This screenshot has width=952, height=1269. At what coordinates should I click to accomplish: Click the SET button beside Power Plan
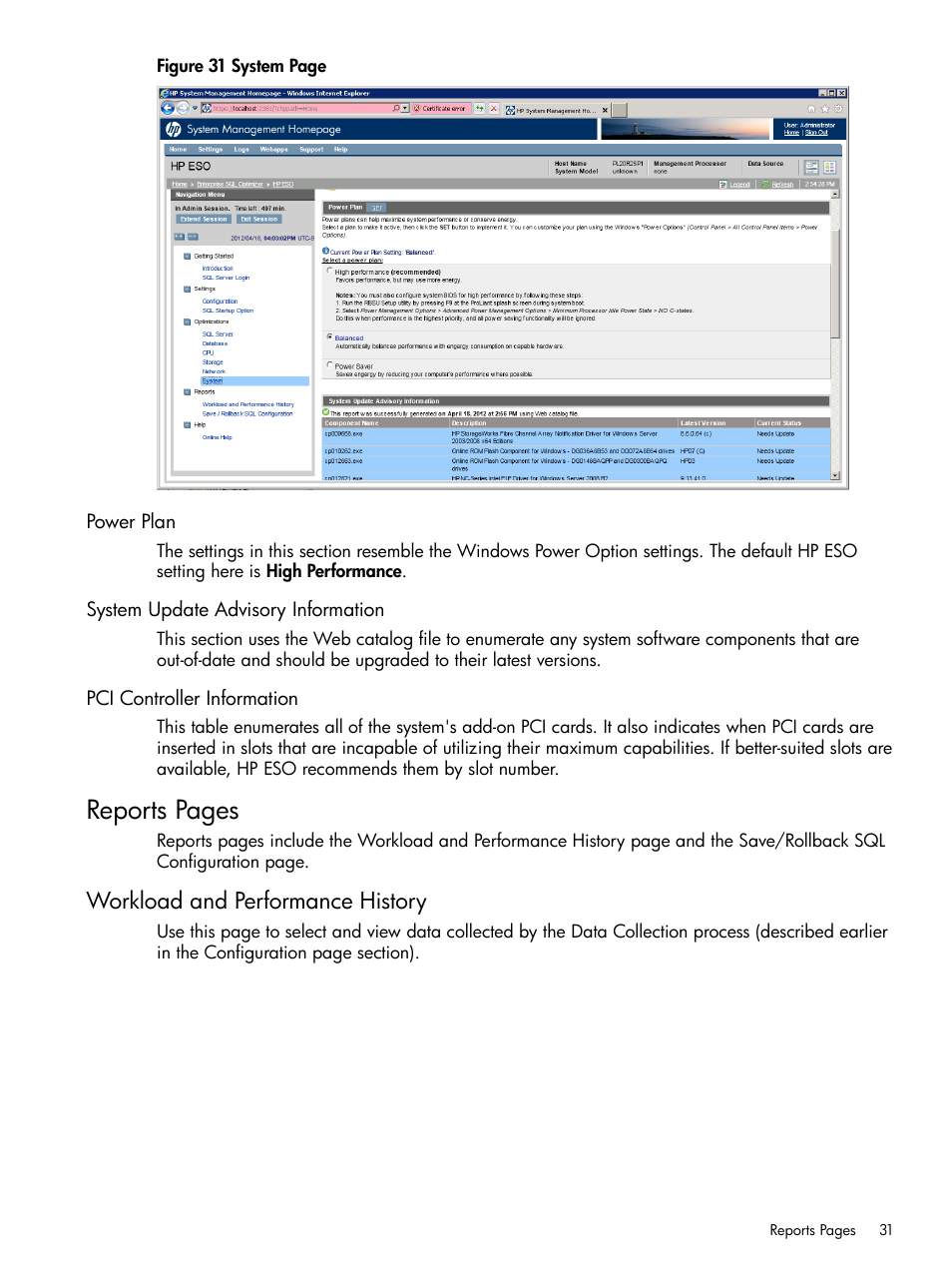pos(377,208)
